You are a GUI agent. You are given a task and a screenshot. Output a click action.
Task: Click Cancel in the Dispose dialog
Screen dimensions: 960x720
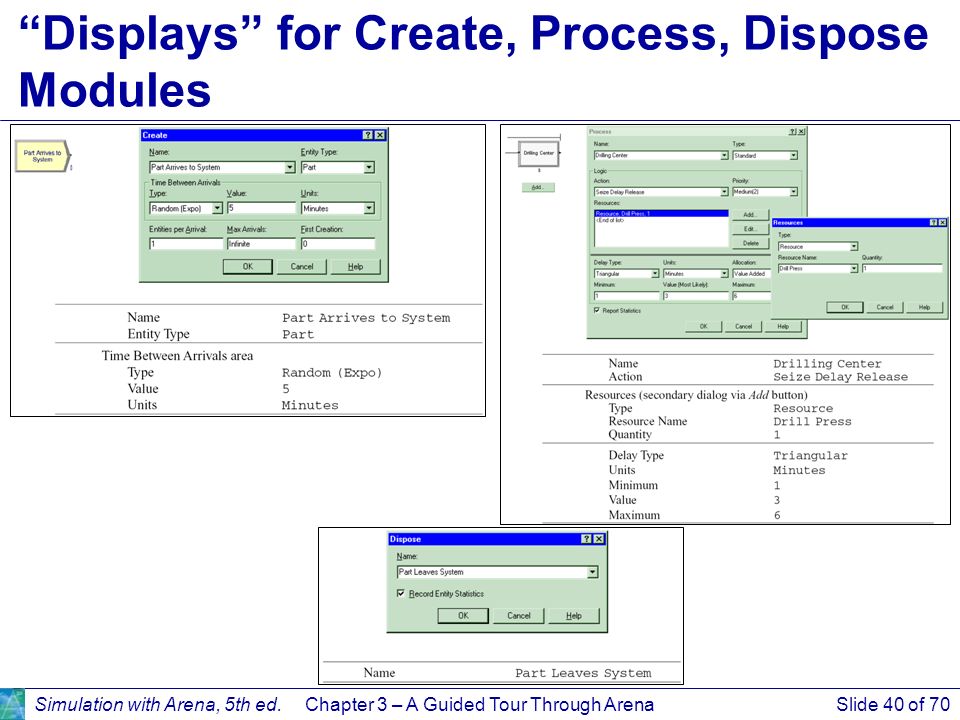tap(519, 615)
